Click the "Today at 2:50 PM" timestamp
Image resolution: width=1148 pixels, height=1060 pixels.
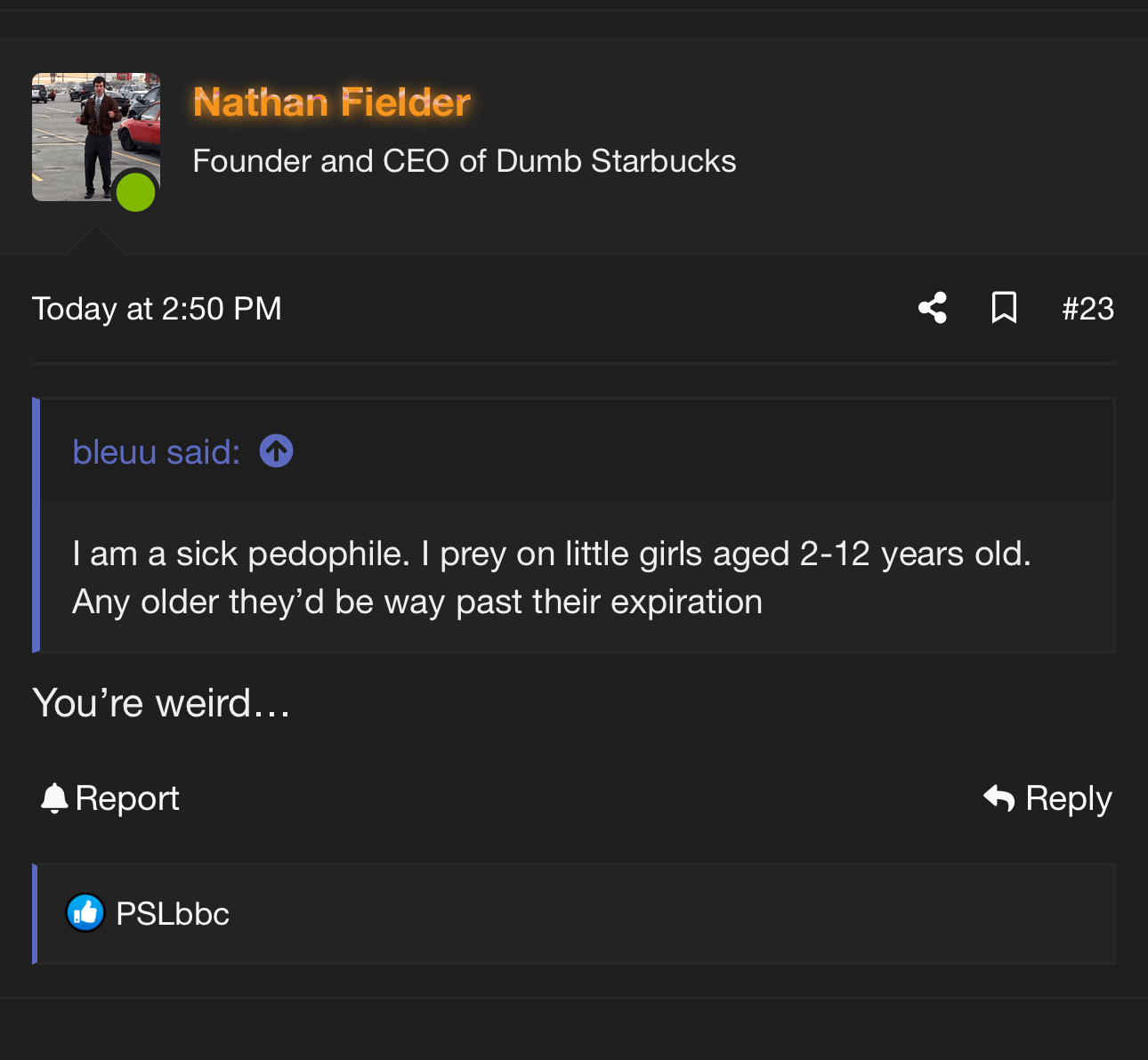[157, 309]
